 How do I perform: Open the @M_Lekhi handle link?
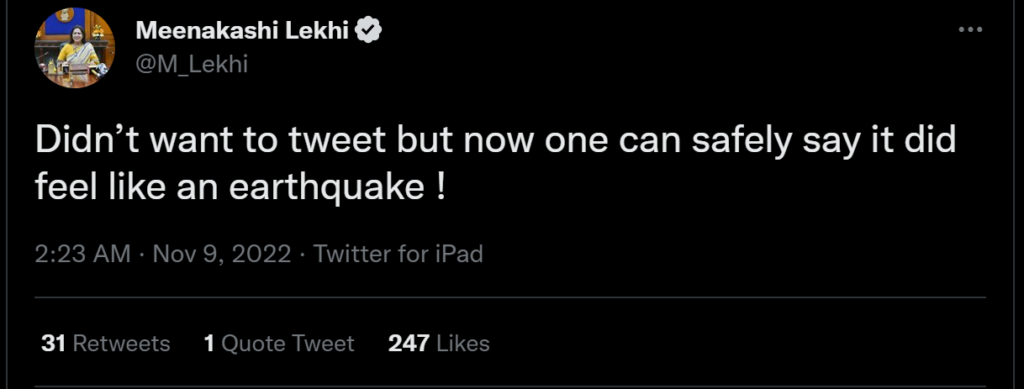(x=192, y=65)
